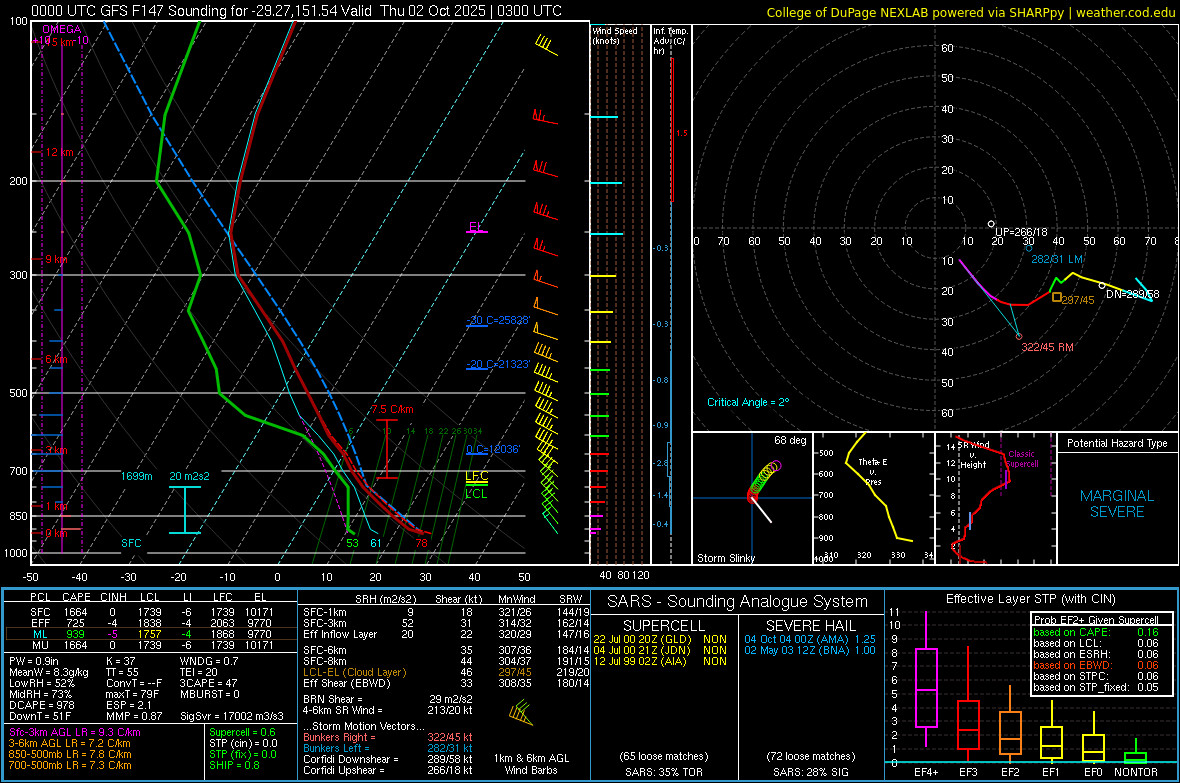1180x783 pixels.
Task: Click the Corfidi Downshear vector line
Action: [388, 759]
